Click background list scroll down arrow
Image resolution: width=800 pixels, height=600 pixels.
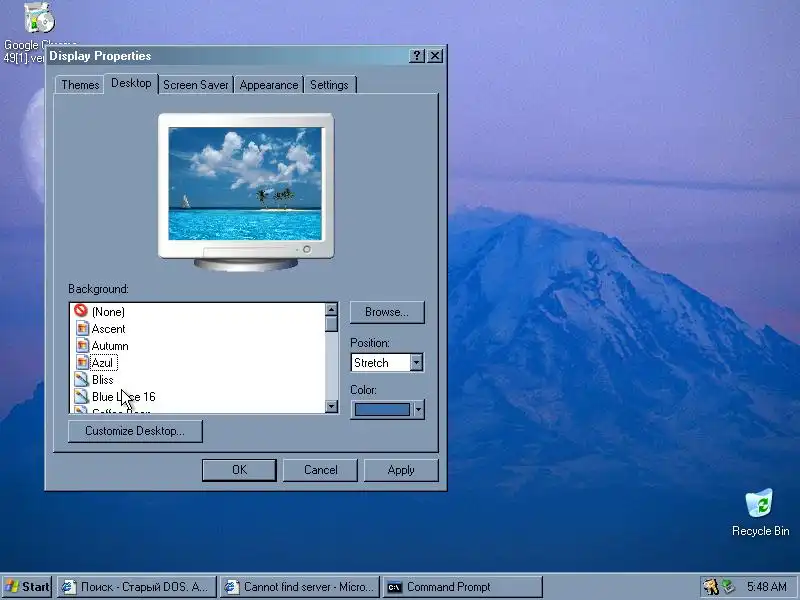[331, 406]
